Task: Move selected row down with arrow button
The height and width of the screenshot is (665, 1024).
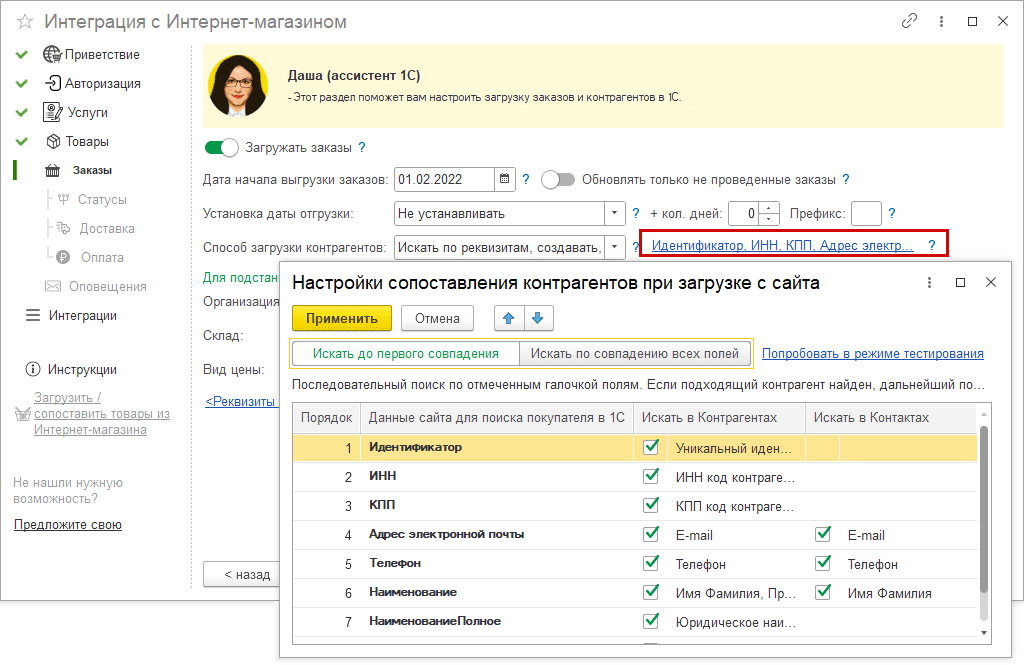Action: point(537,318)
